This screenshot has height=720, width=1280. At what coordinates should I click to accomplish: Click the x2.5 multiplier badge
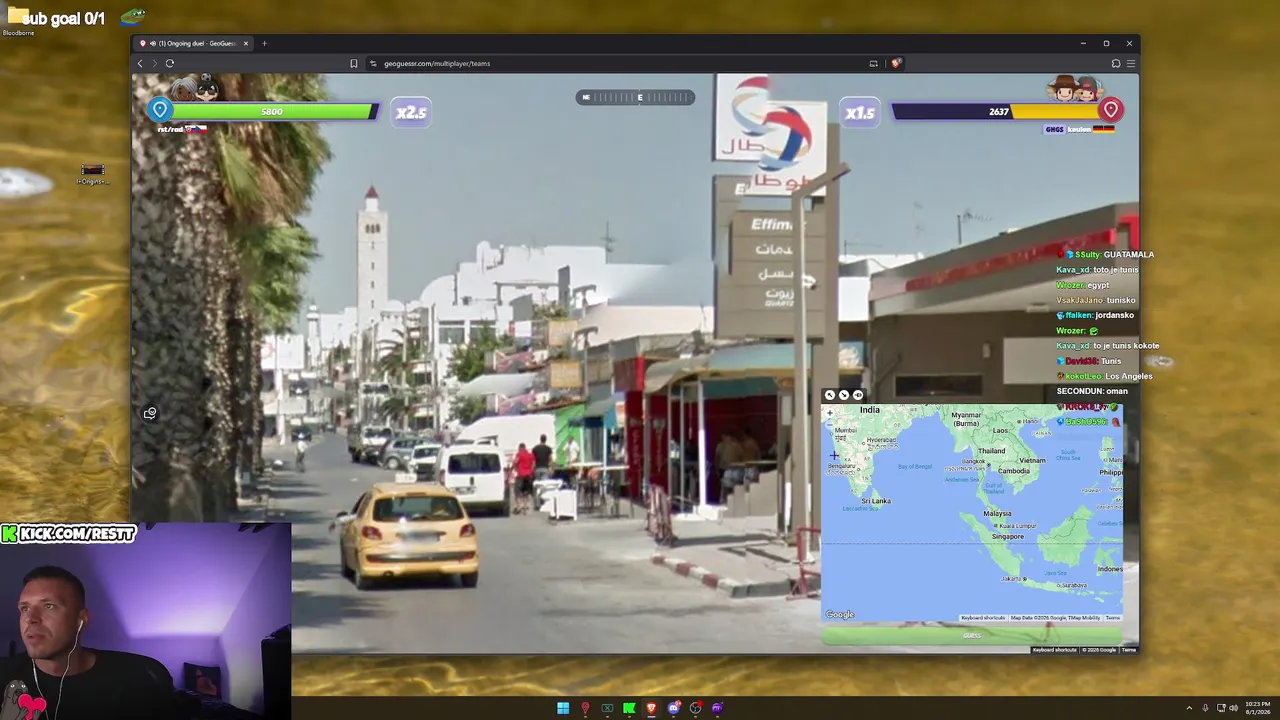coord(411,112)
